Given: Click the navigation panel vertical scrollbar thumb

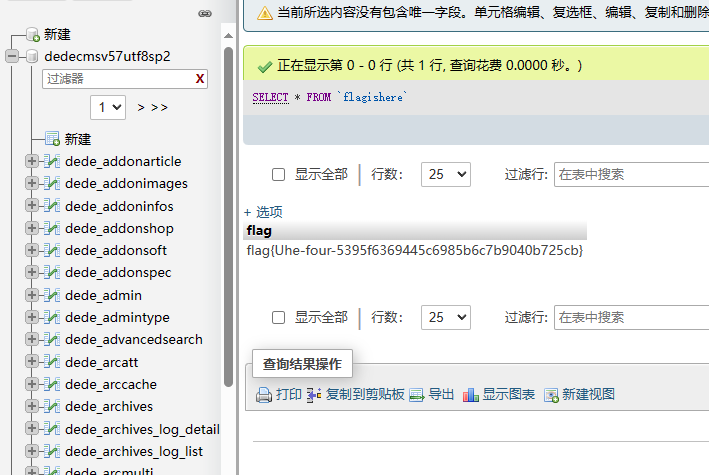Looking at the screenshot, I should pos(228,217).
